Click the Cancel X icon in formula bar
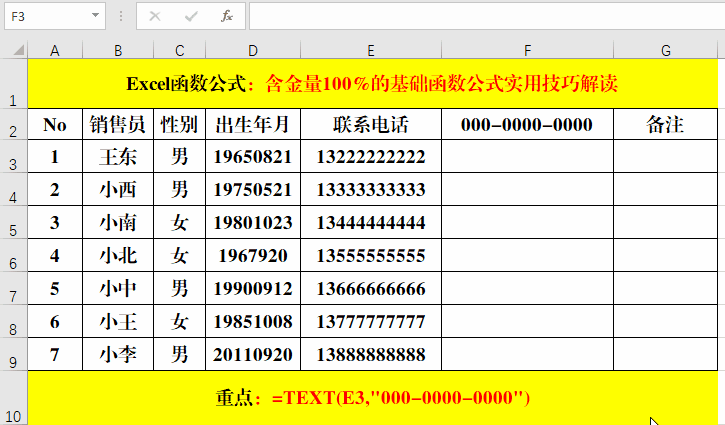This screenshot has width=725, height=425. point(155,17)
